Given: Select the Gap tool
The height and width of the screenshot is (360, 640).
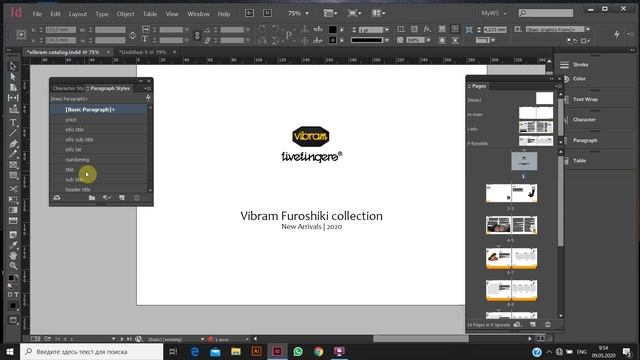Looking at the screenshot, I should [x=13, y=98].
